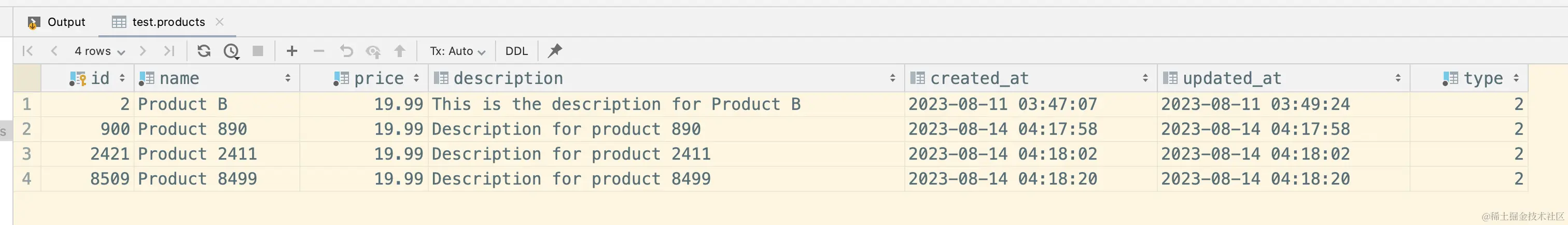The height and width of the screenshot is (225, 1568).
Task: Add a new row with the plus icon
Action: (x=291, y=51)
